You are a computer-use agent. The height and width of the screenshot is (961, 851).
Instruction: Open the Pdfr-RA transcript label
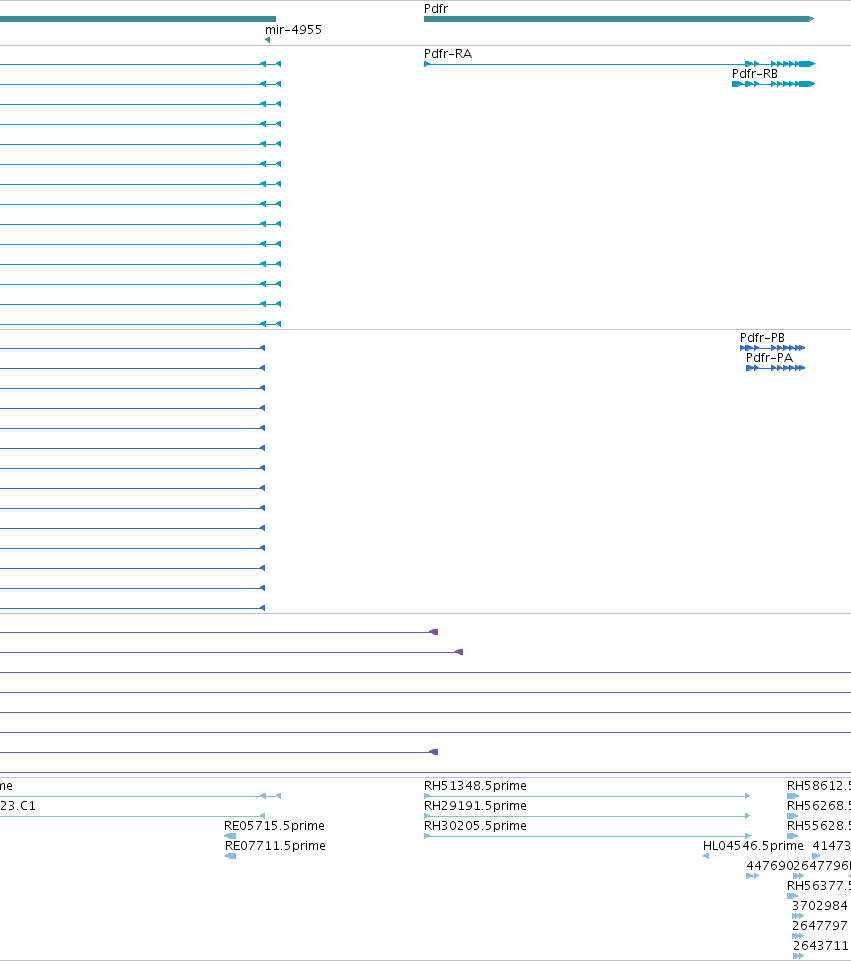click(448, 54)
